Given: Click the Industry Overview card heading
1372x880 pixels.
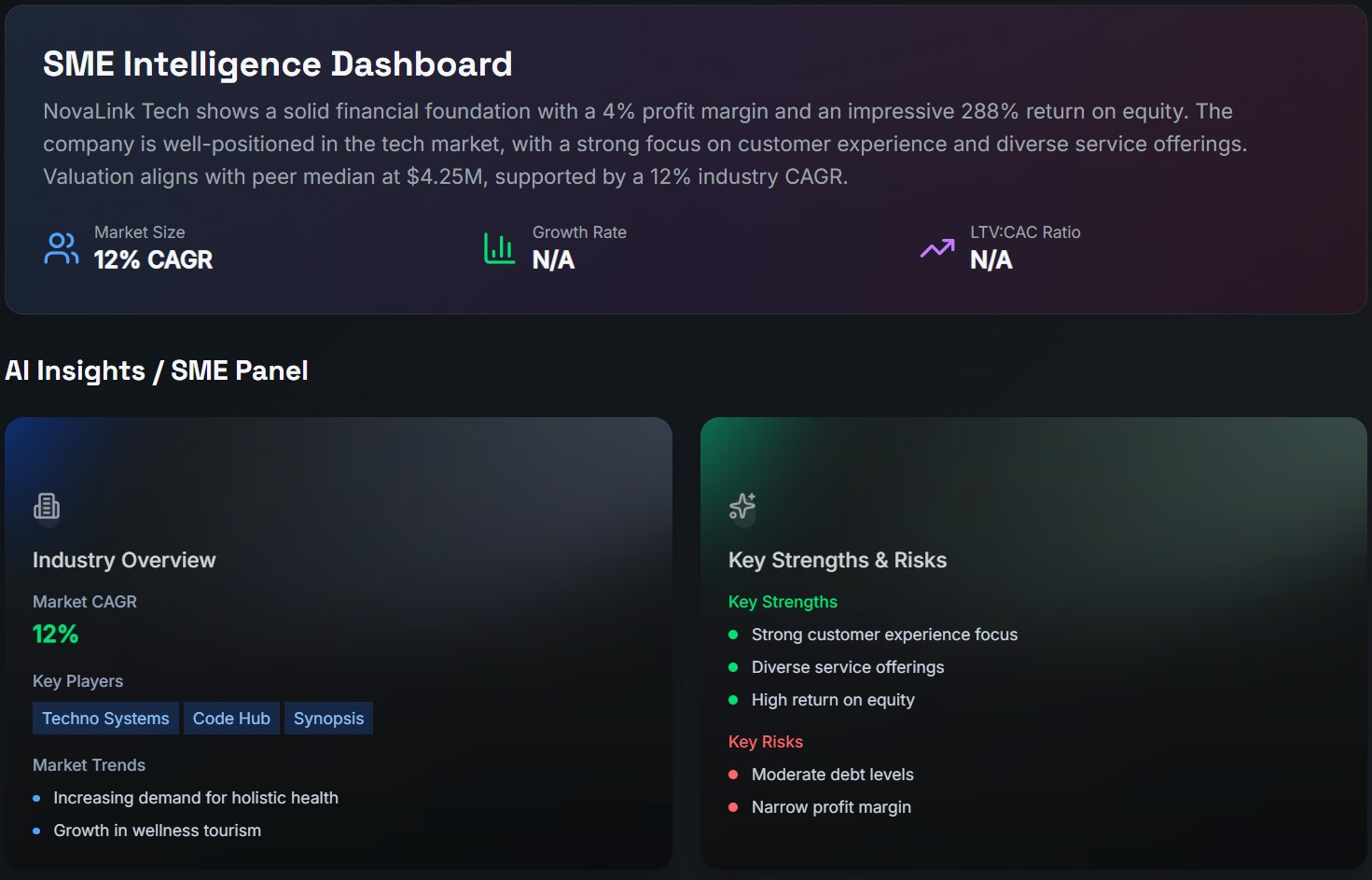Looking at the screenshot, I should click(x=124, y=560).
